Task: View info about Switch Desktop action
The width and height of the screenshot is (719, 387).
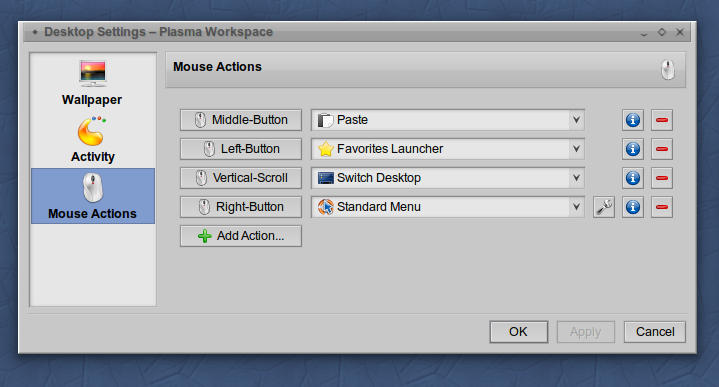Action: click(x=633, y=178)
